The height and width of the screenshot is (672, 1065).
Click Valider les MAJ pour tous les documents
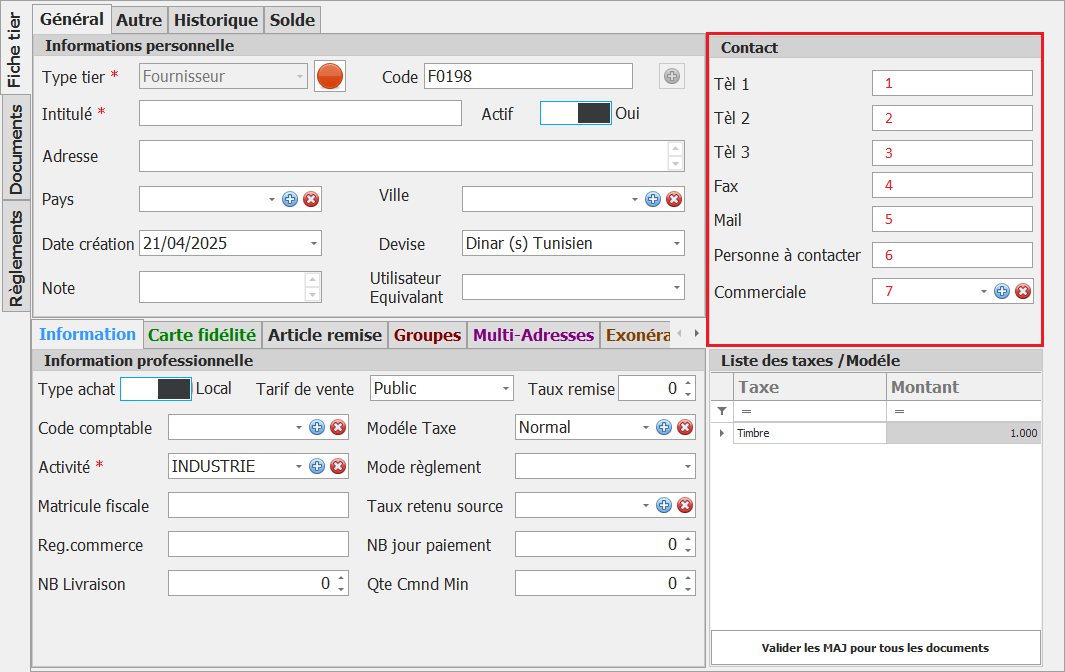[x=875, y=647]
